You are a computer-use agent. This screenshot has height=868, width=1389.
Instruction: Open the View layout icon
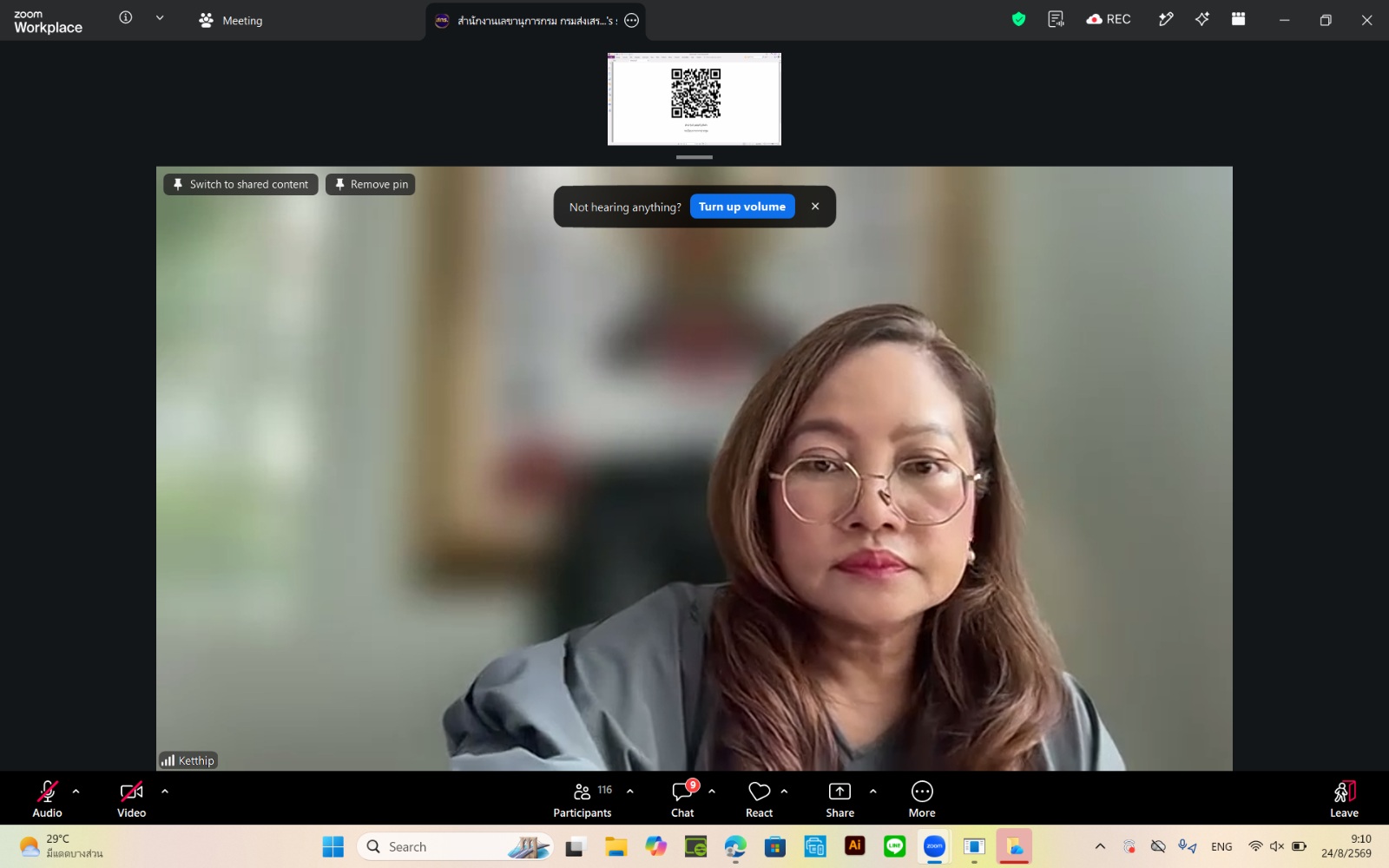[1239, 19]
